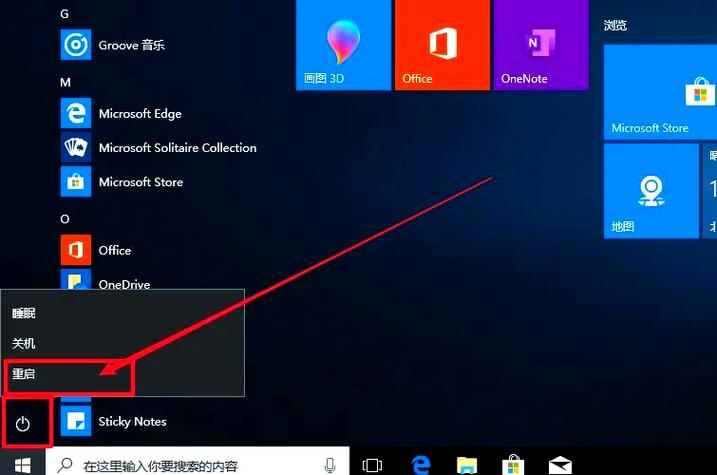The width and height of the screenshot is (717, 475).
Task: Open Mail from the taskbar
Action: (560, 465)
